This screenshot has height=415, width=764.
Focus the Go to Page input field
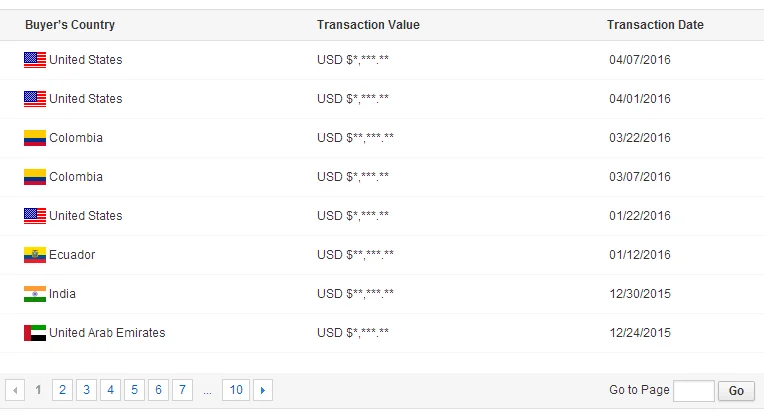694,391
